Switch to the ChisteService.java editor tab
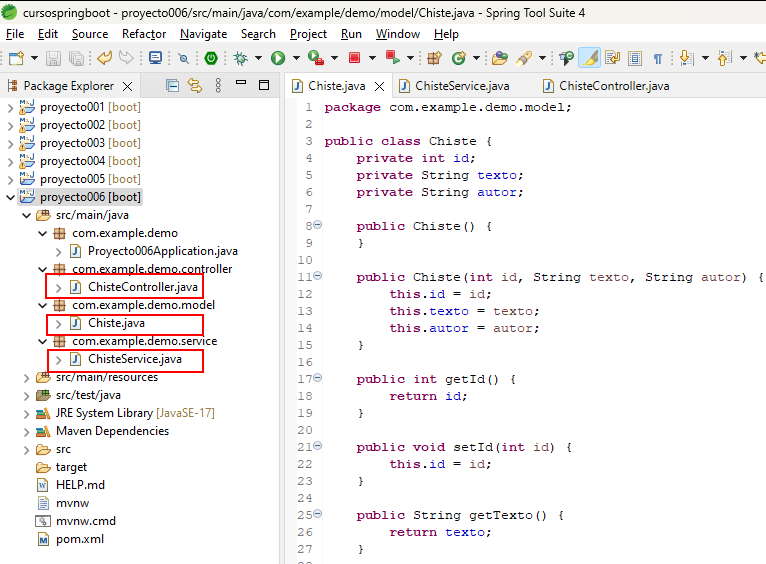 pyautogui.click(x=454, y=86)
